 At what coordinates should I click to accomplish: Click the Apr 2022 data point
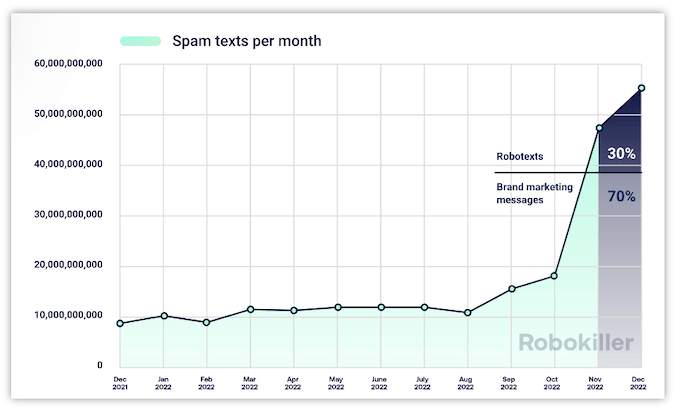point(294,310)
